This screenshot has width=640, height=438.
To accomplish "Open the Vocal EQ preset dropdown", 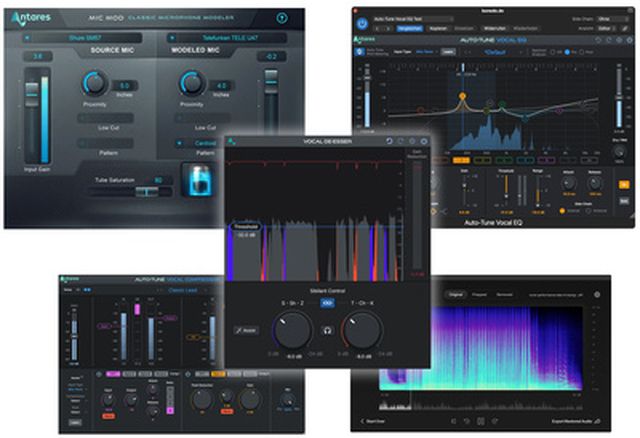I will pos(495,52).
